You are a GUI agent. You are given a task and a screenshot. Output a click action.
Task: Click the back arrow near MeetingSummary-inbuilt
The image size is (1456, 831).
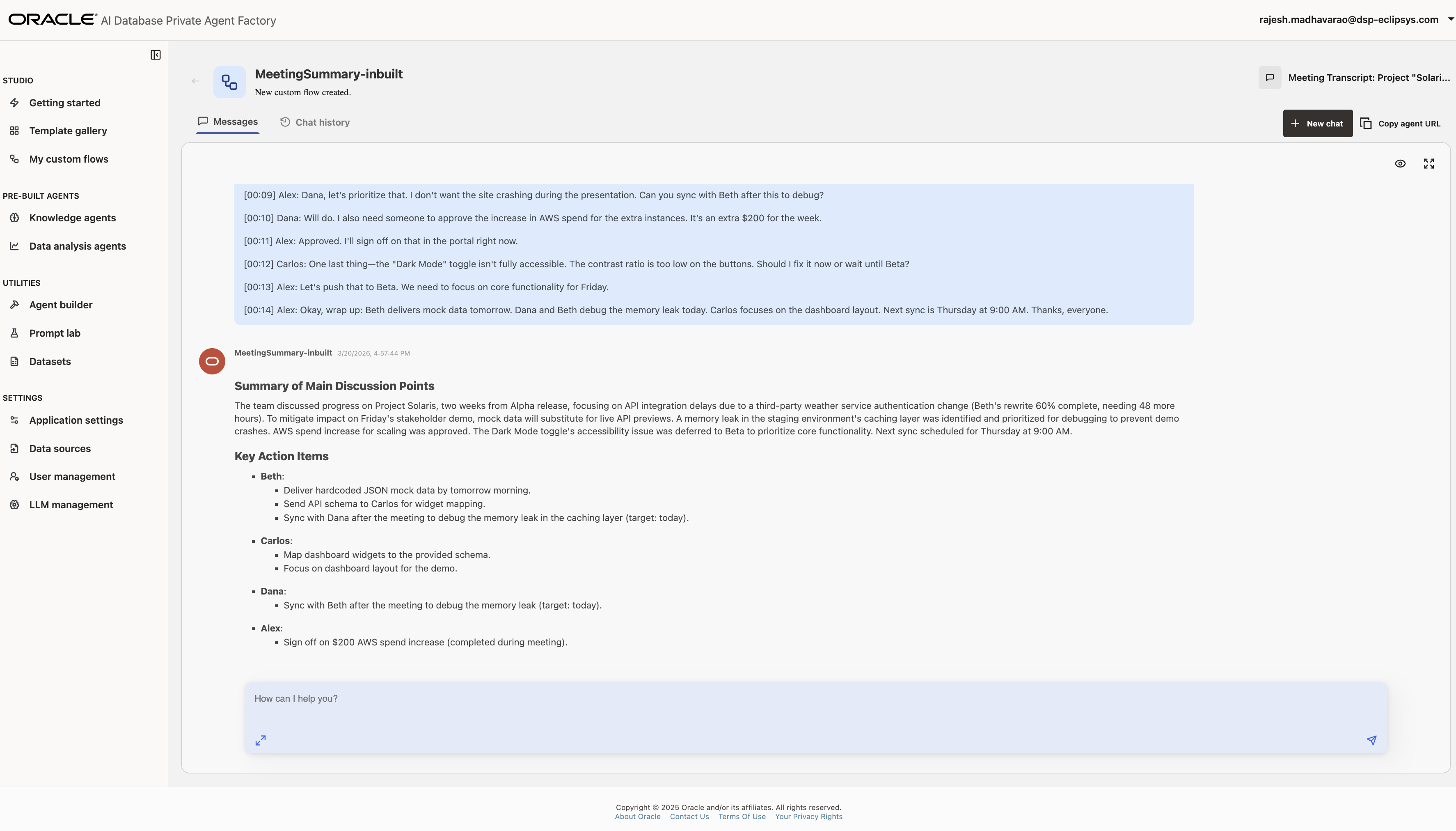pyautogui.click(x=195, y=80)
